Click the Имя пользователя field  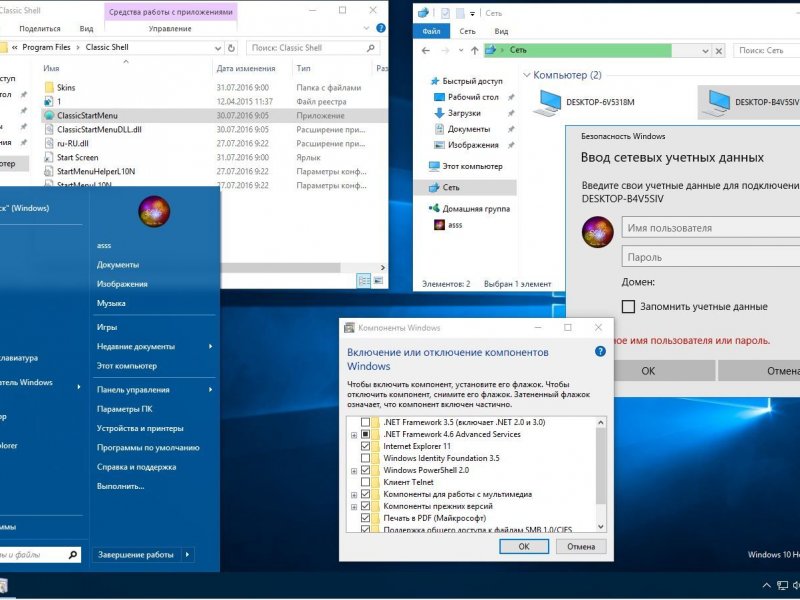[x=711, y=228]
